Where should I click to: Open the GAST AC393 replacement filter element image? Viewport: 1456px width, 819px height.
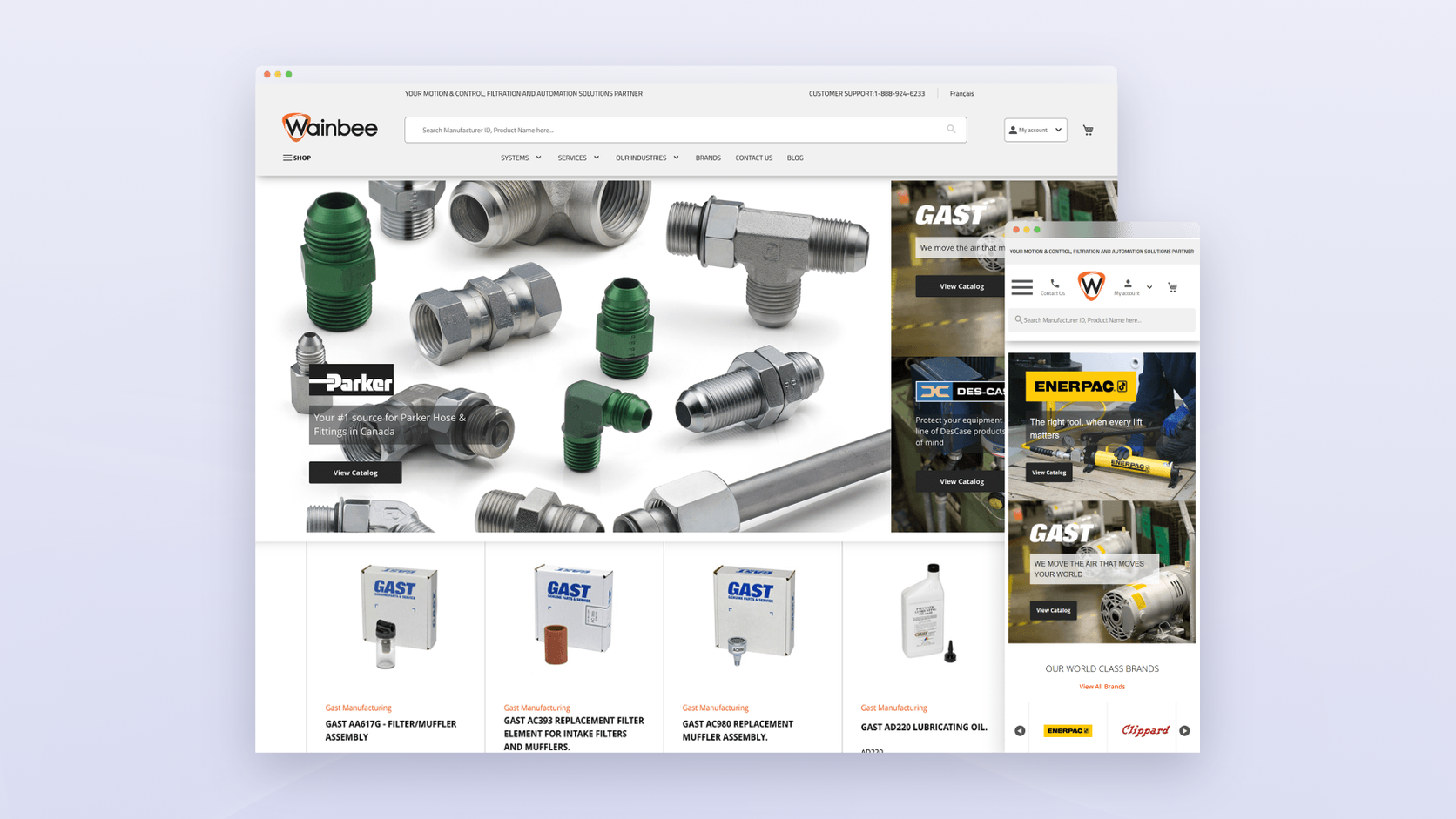pyautogui.click(x=572, y=614)
